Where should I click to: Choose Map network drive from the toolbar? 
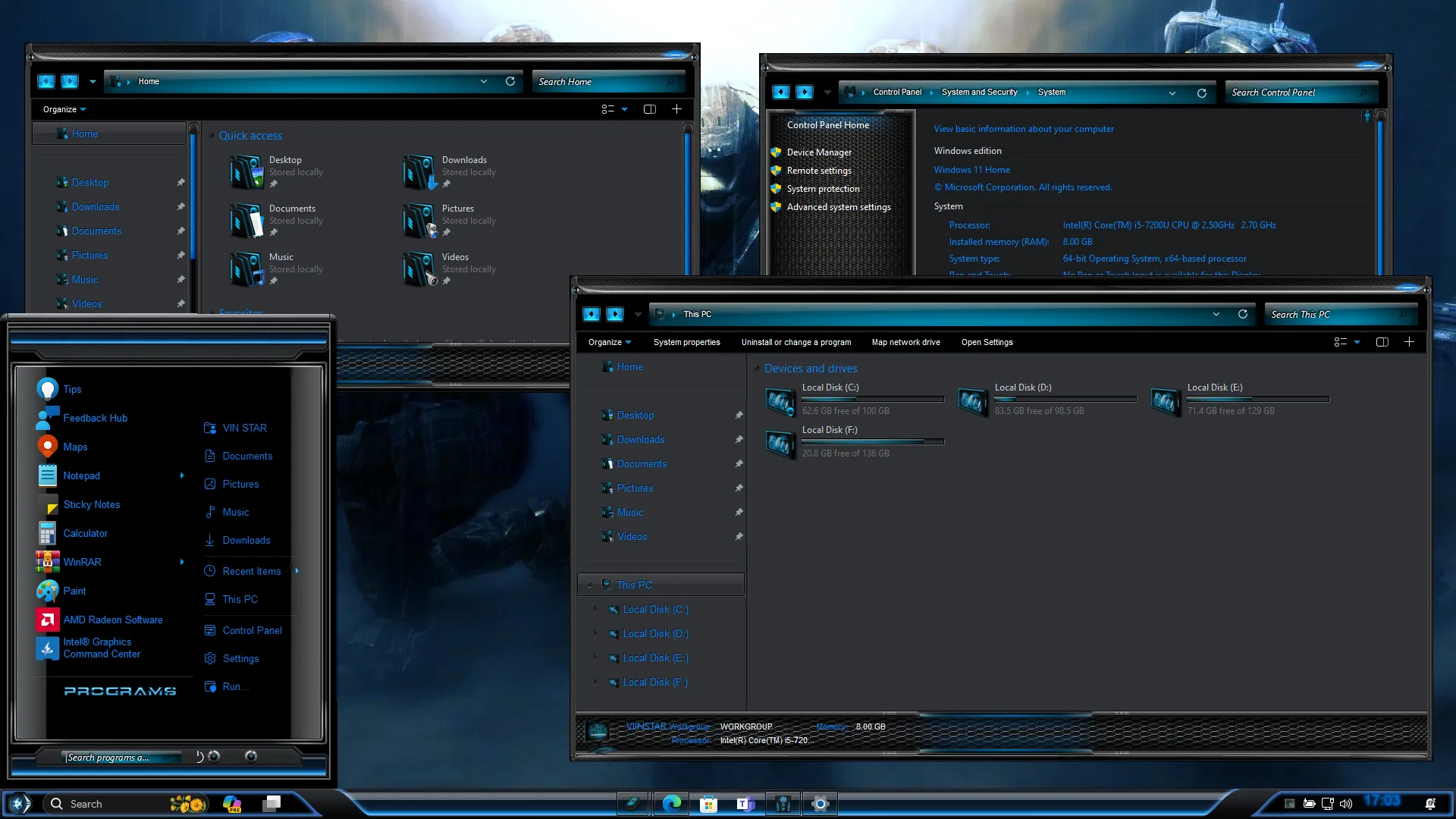pos(905,342)
